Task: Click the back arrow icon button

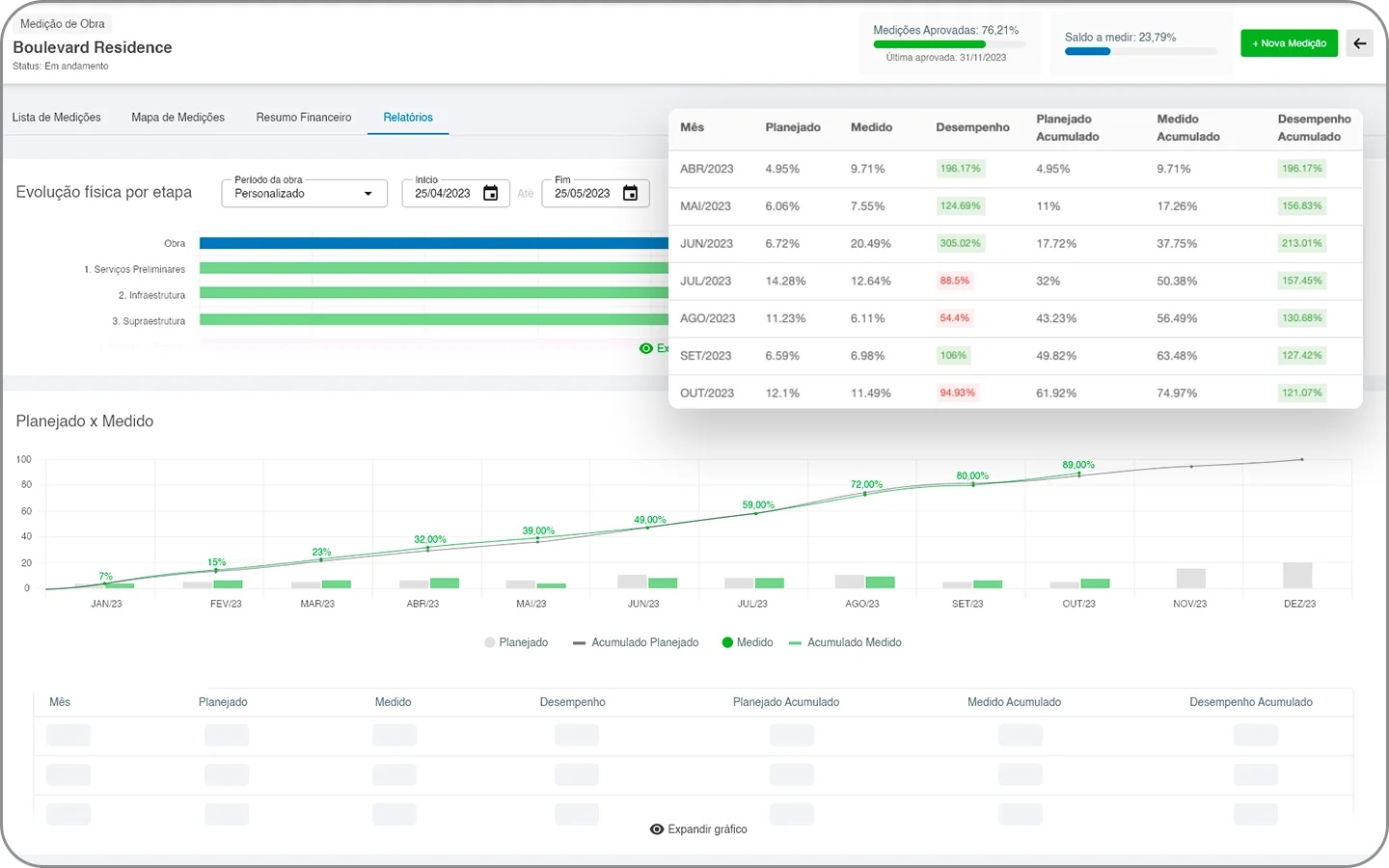Action: point(1359,43)
